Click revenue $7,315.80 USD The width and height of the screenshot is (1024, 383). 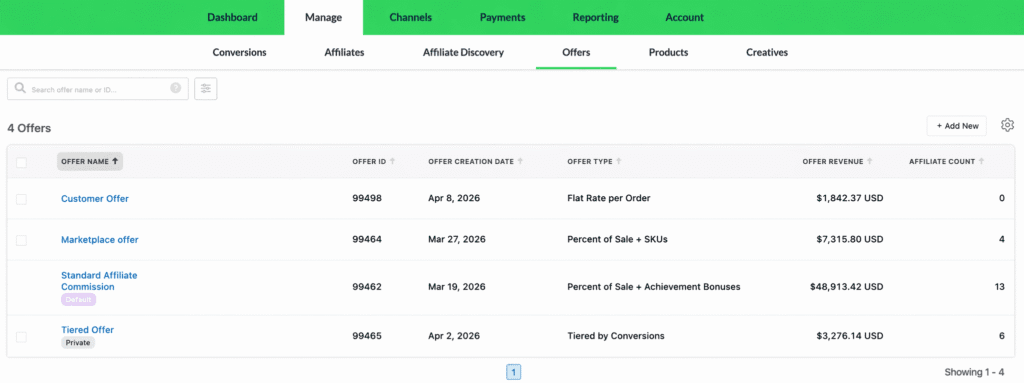(850, 240)
